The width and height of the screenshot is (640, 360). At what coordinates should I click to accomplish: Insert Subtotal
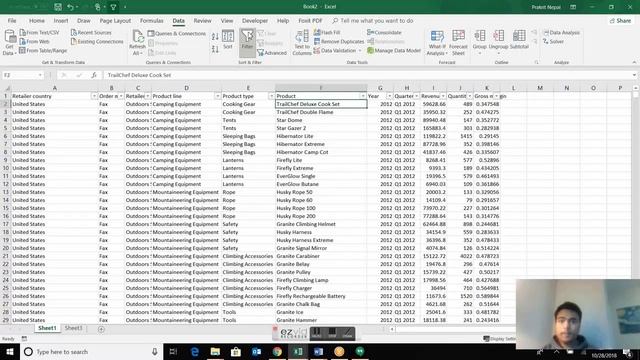tap(519, 40)
